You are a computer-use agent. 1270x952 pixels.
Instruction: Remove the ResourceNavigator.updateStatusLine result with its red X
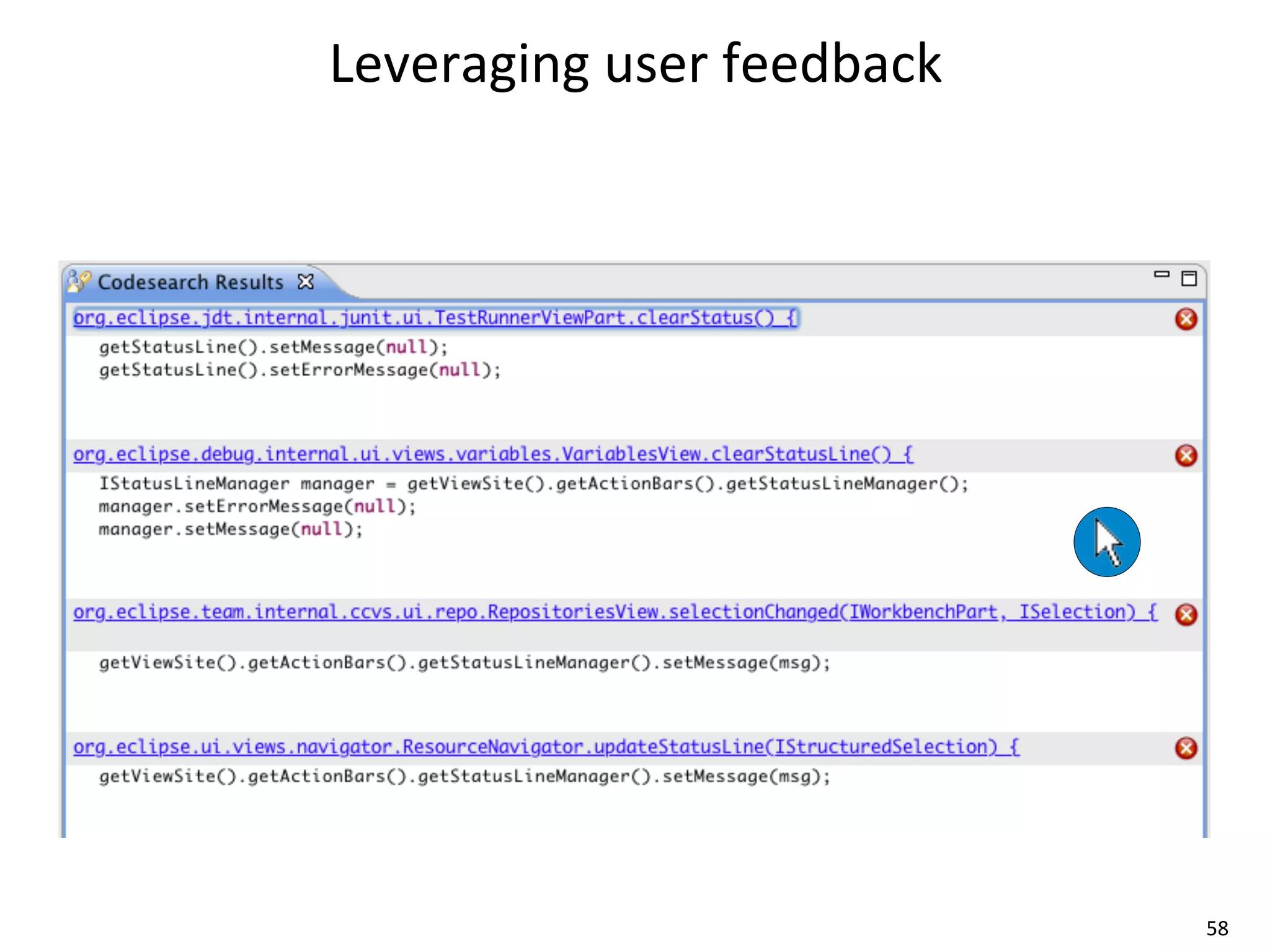tap(1186, 748)
